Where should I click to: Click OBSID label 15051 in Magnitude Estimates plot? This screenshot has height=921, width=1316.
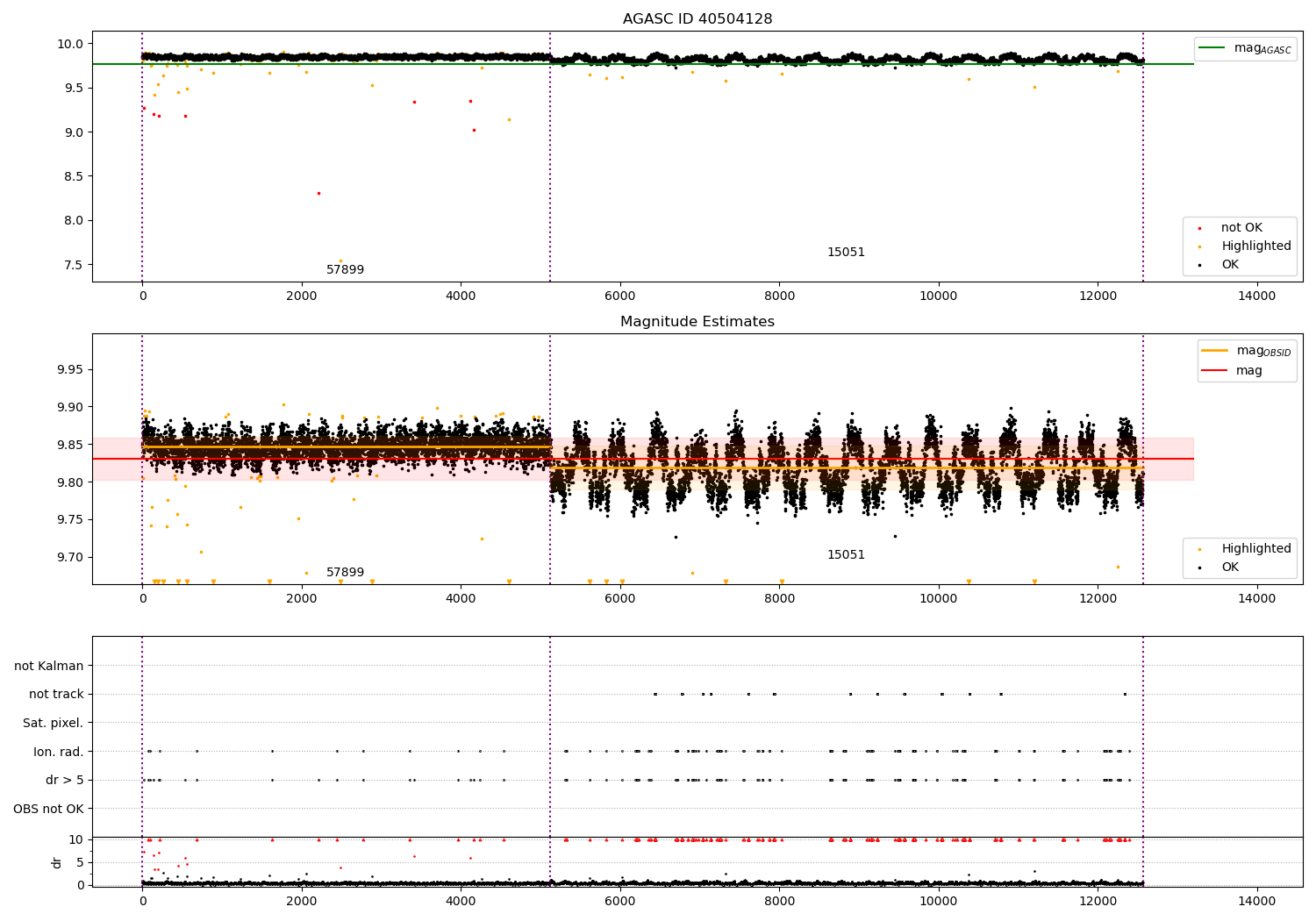[846, 555]
